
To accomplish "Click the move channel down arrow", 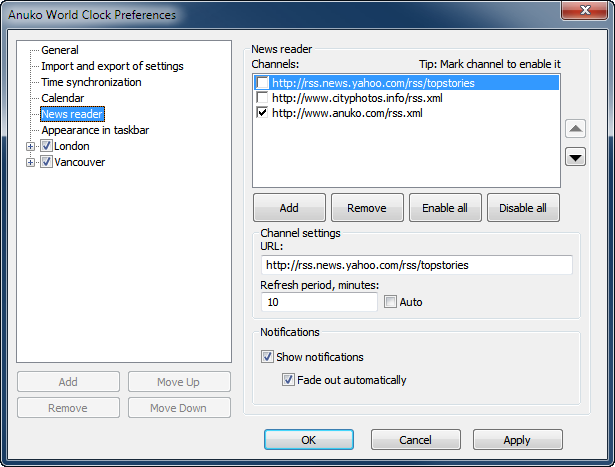I will pyautogui.click(x=575, y=156).
